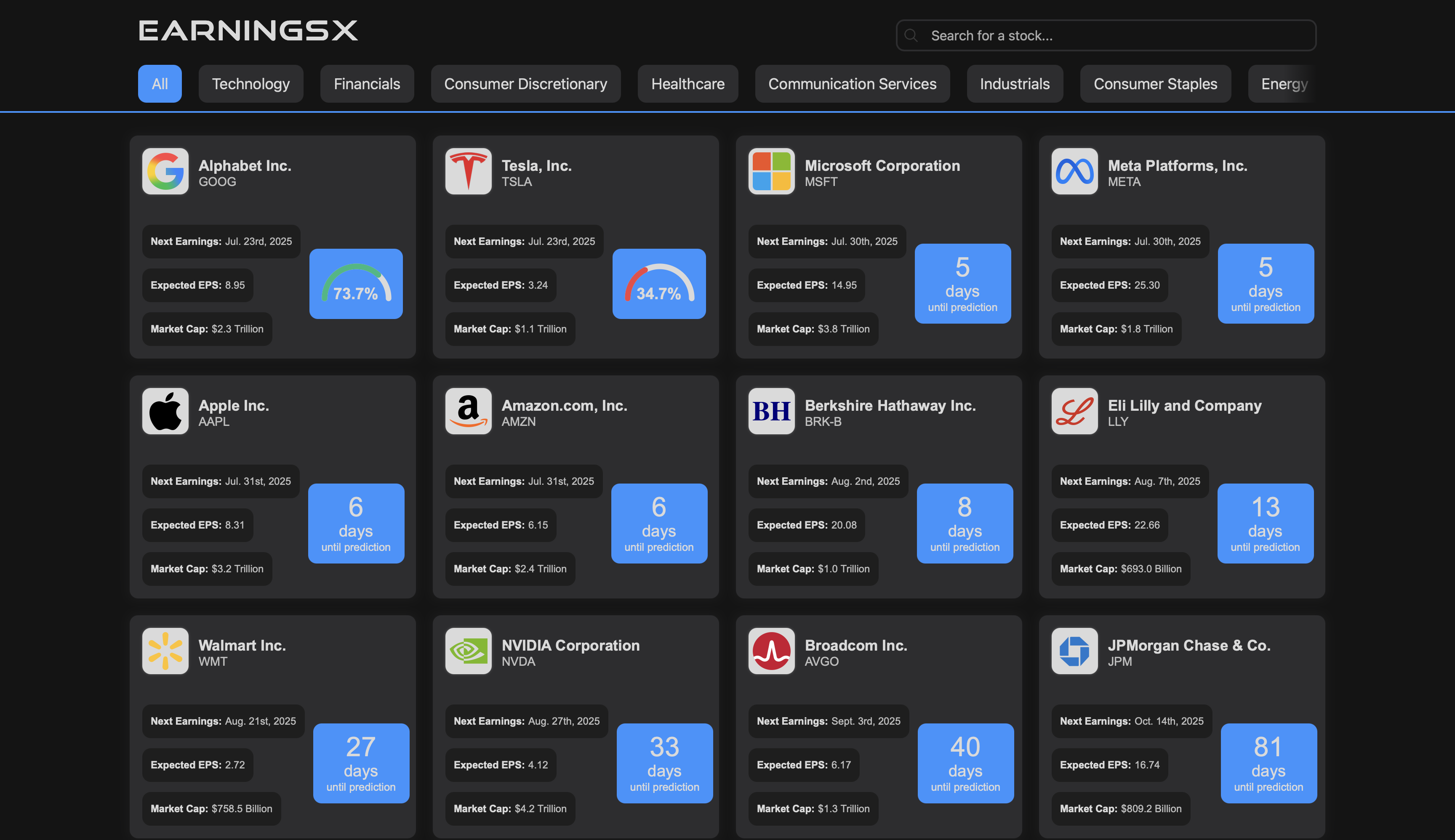The height and width of the screenshot is (840, 1455).
Task: Select the All category tab
Action: (x=160, y=84)
